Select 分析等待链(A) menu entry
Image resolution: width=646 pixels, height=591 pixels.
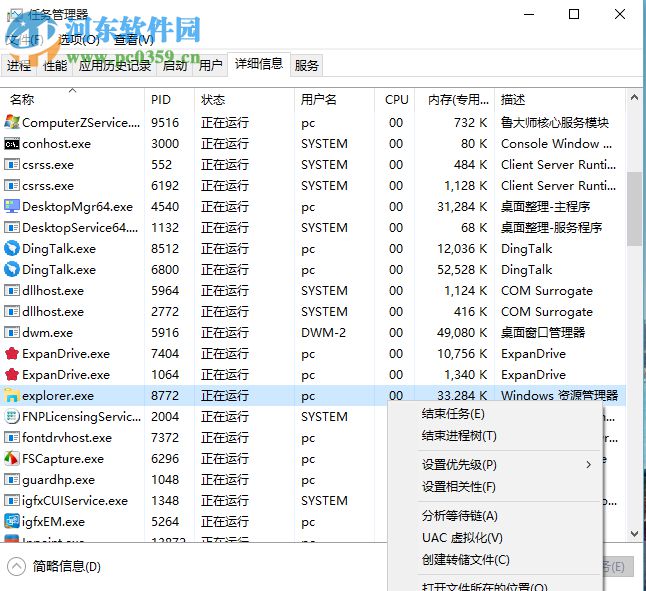(460, 516)
